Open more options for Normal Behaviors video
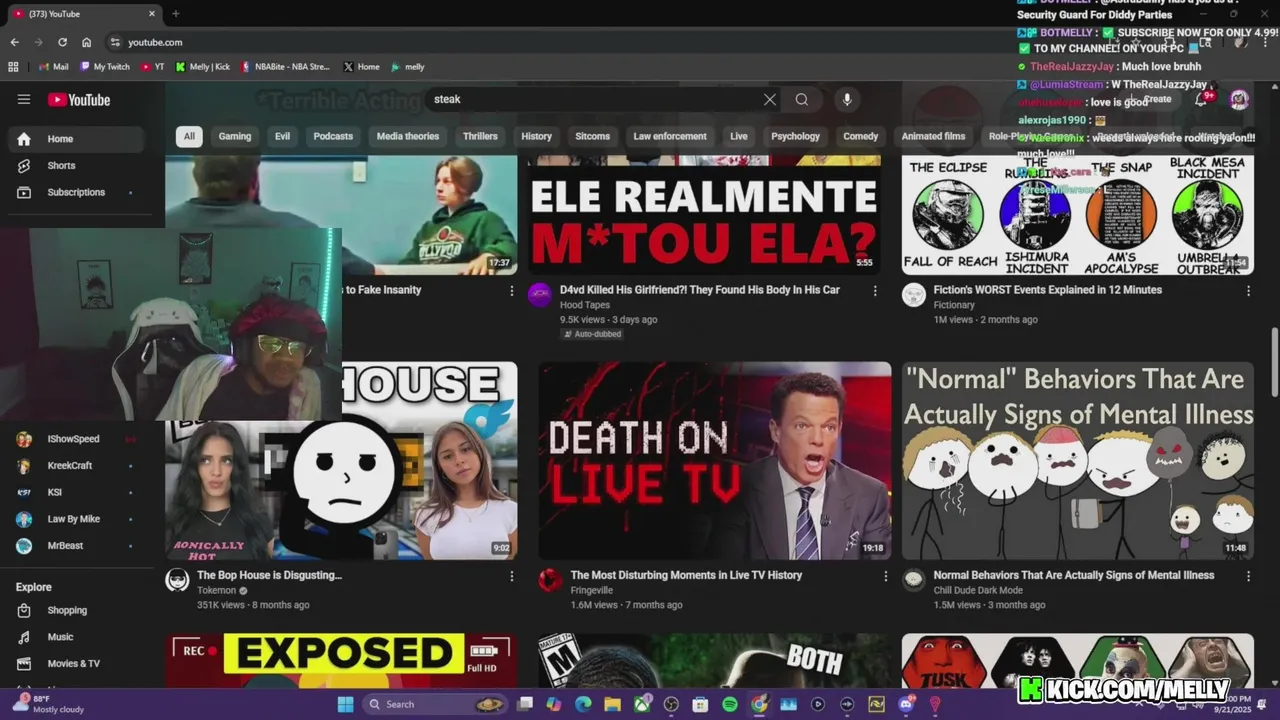The height and width of the screenshot is (720, 1280). pos(1248,576)
